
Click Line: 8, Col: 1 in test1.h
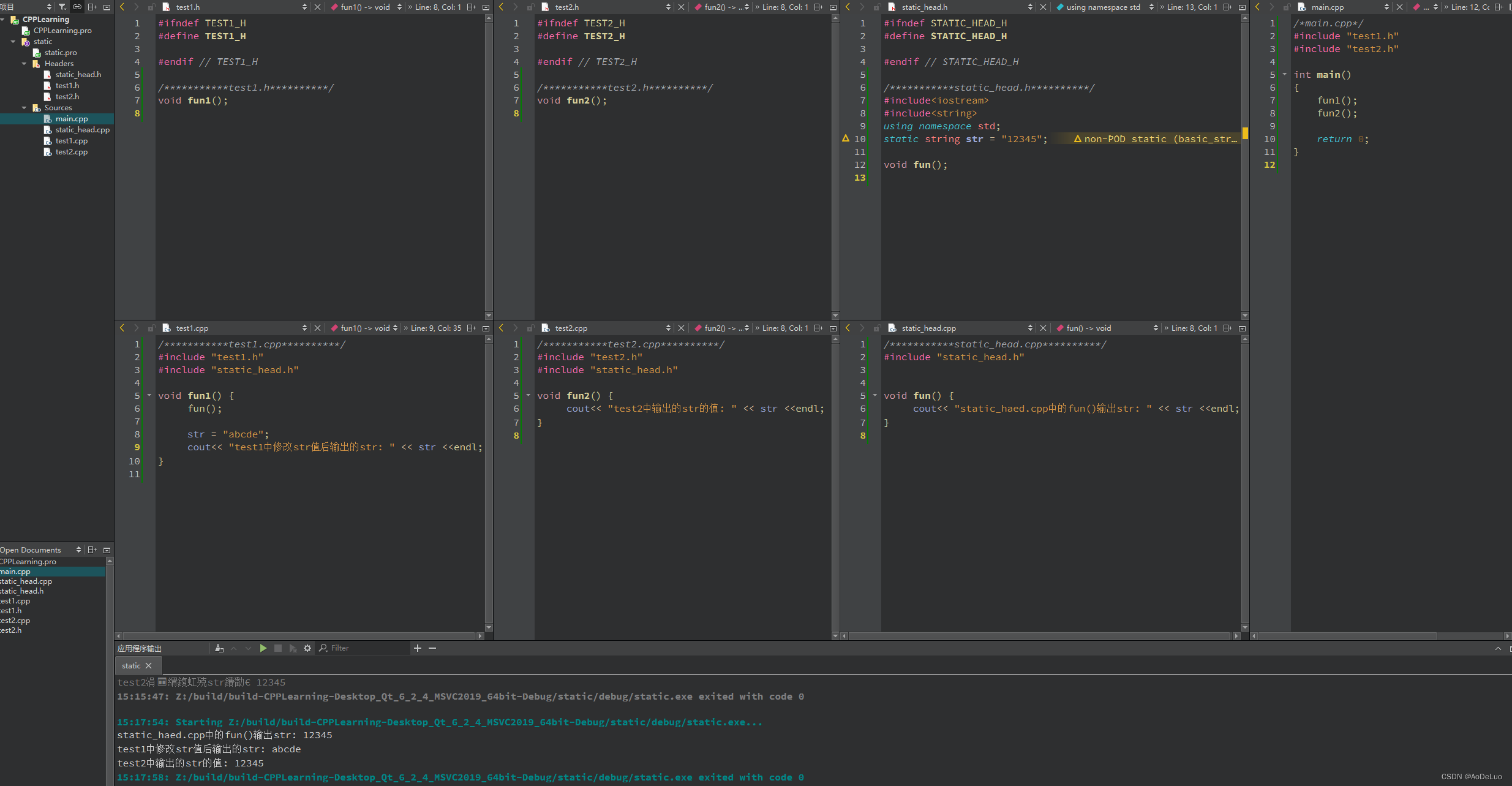tap(438, 7)
